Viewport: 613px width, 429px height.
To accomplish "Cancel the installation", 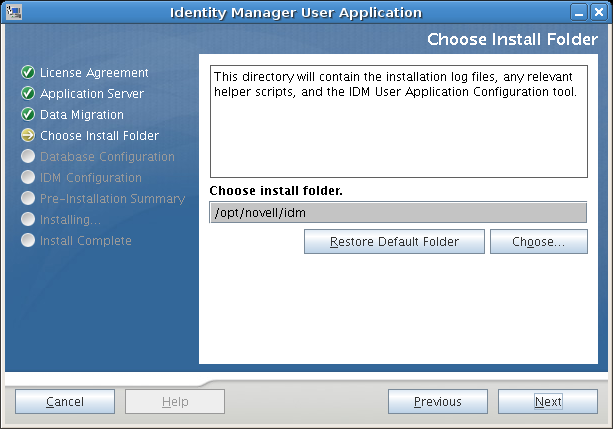I will pos(65,402).
